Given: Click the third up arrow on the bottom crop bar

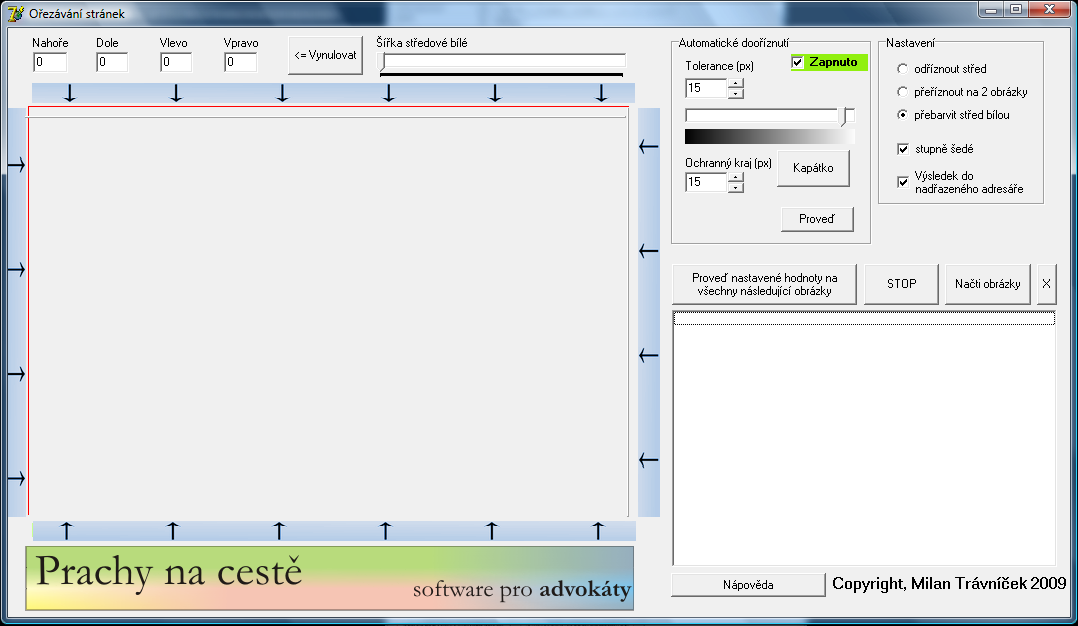Looking at the screenshot, I should pos(278,530).
